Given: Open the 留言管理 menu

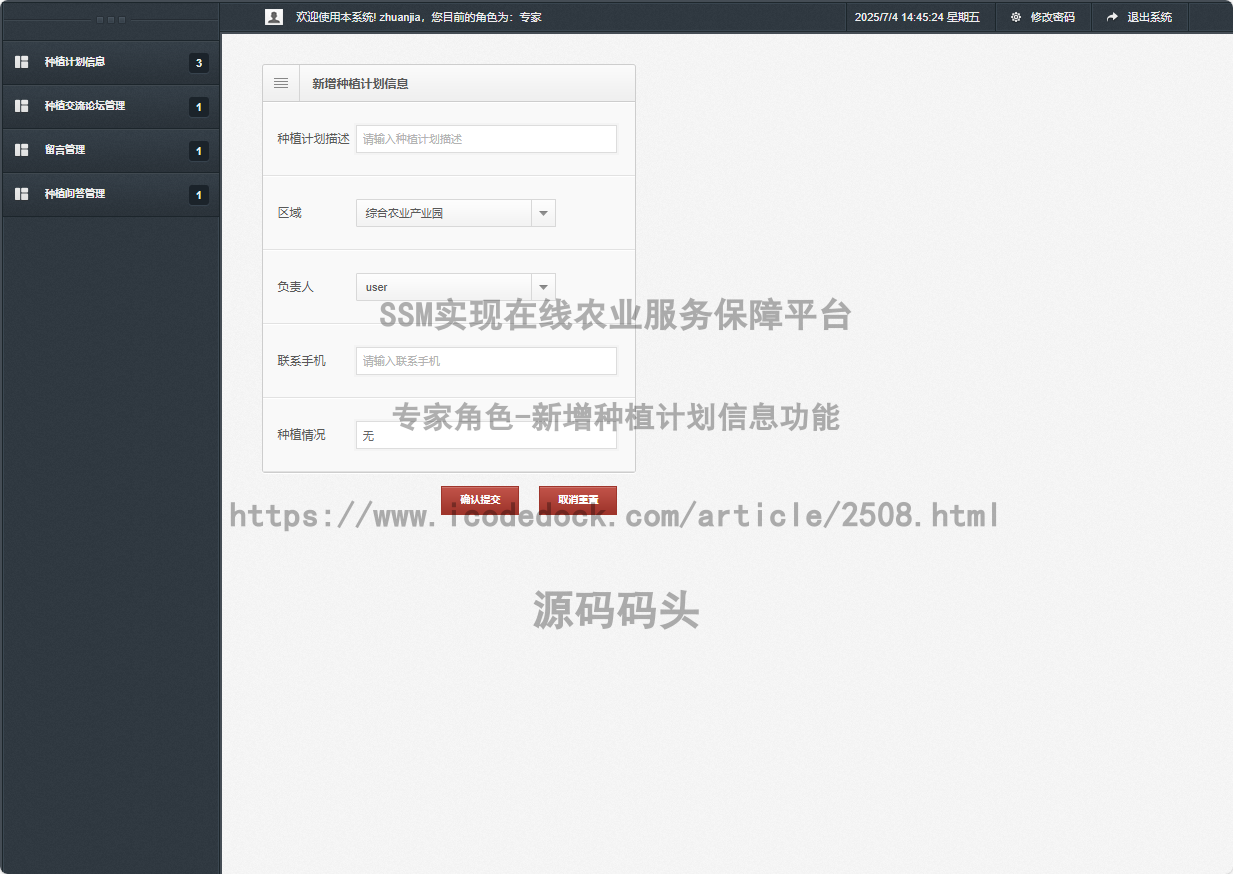Looking at the screenshot, I should pyautogui.click(x=110, y=151).
